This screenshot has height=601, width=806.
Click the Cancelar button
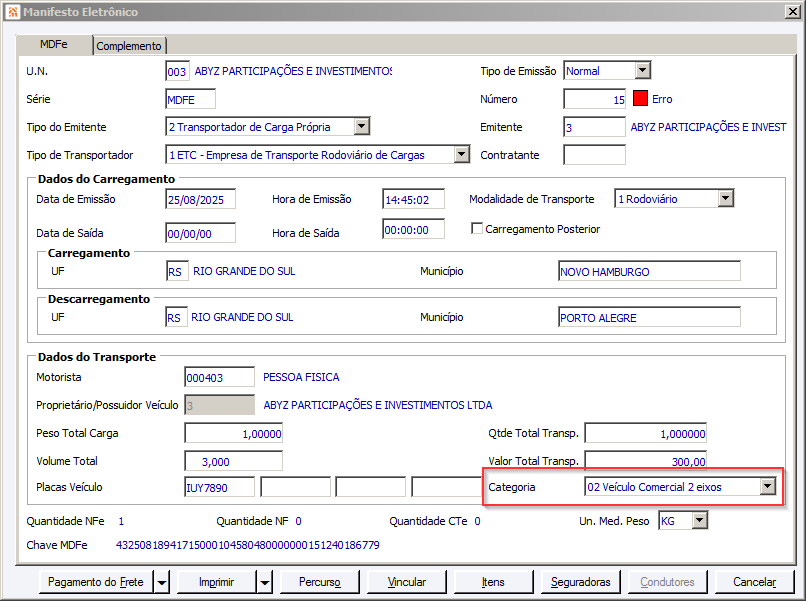(754, 582)
